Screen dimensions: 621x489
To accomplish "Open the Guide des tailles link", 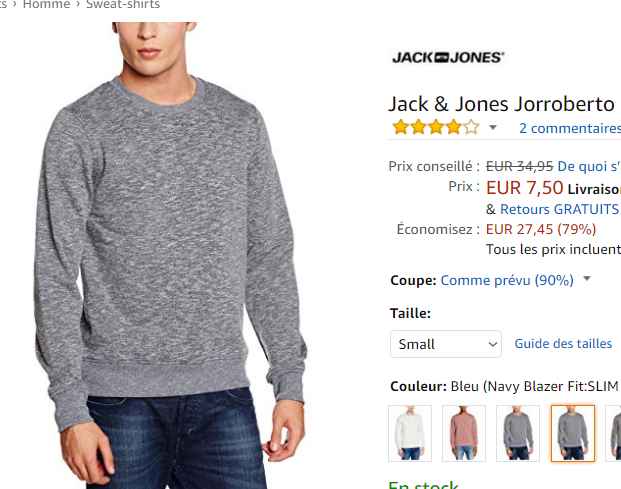I will (x=563, y=343).
